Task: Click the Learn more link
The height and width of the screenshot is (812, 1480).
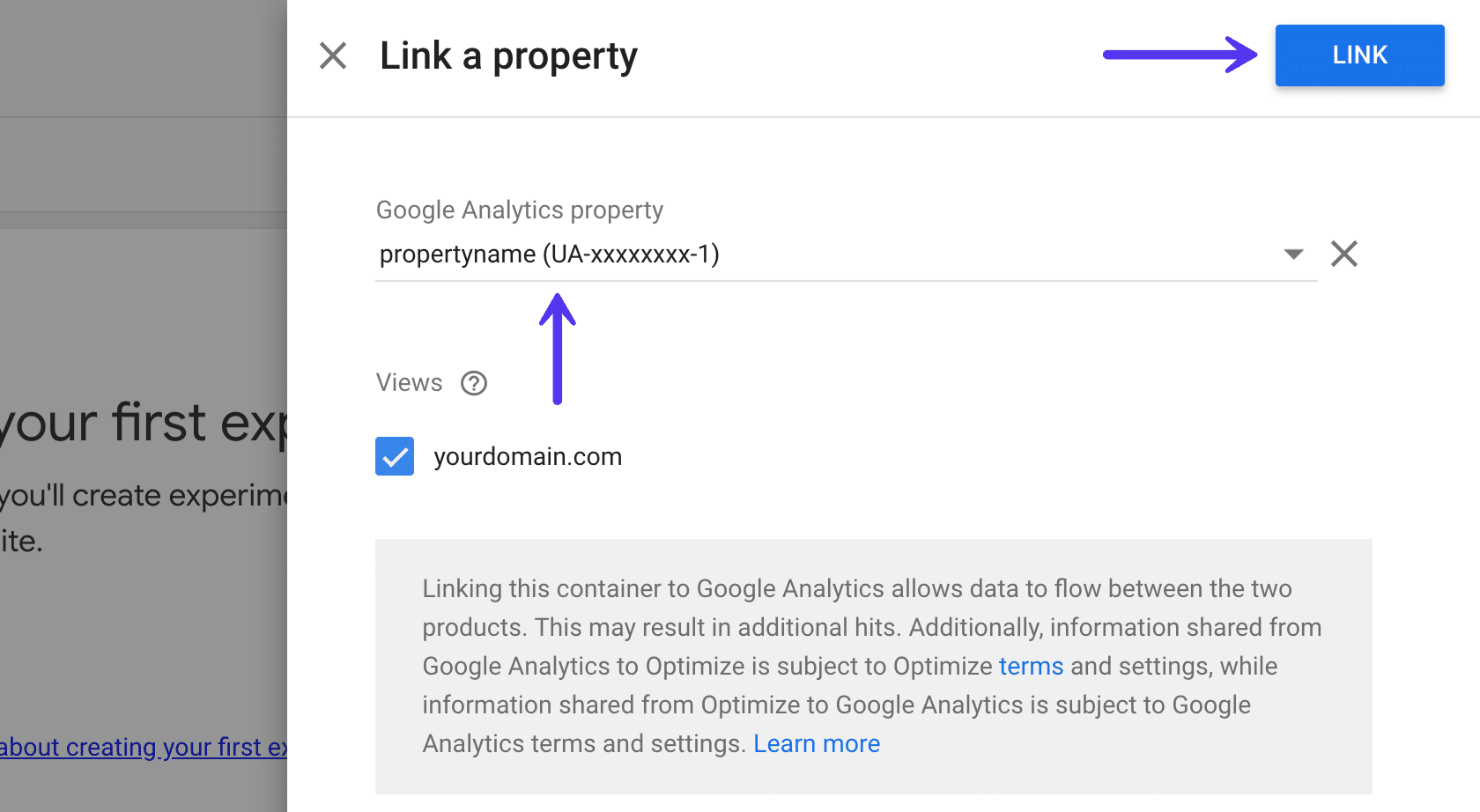Action: (817, 743)
